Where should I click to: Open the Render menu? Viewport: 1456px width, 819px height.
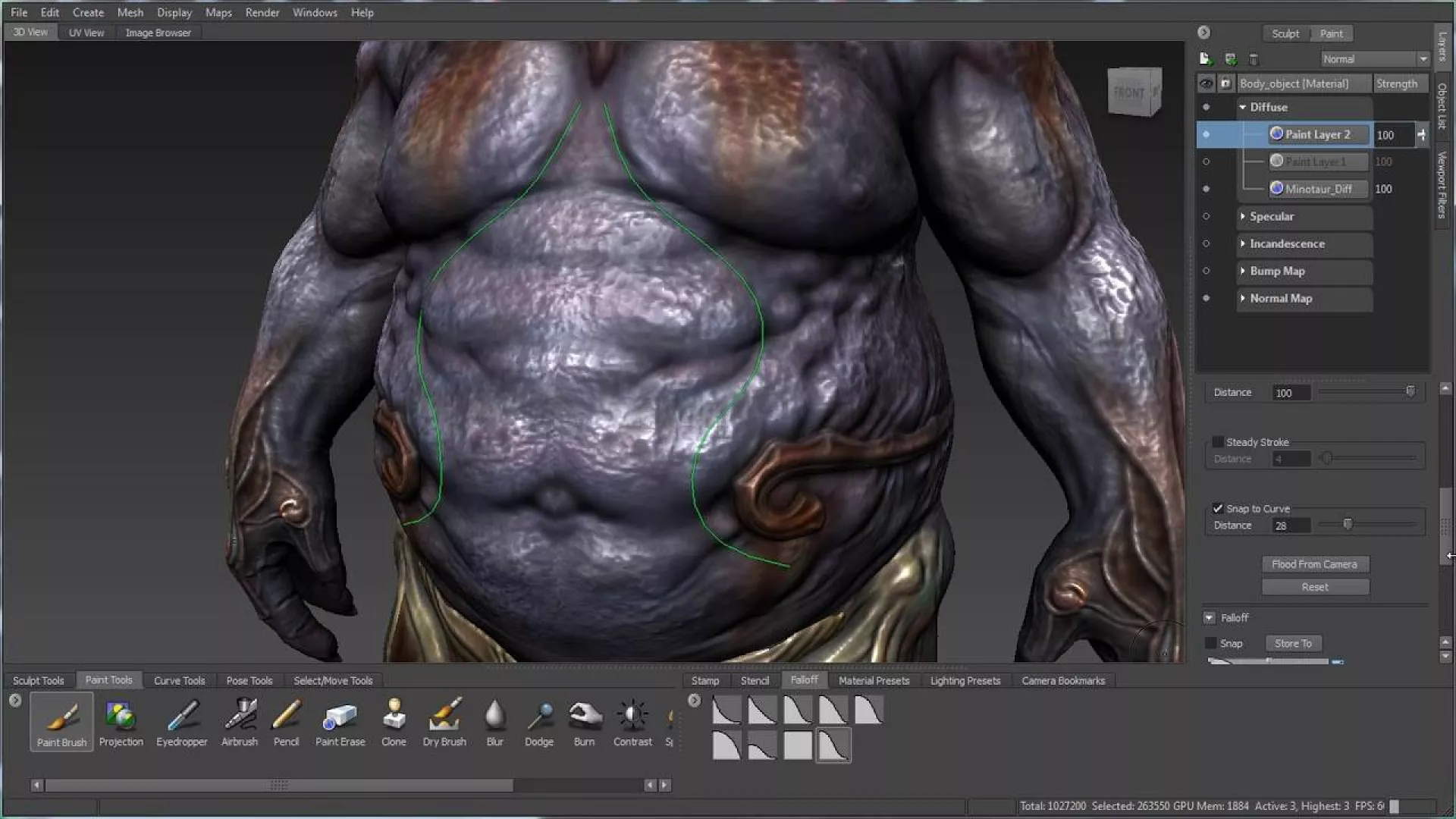(x=262, y=12)
